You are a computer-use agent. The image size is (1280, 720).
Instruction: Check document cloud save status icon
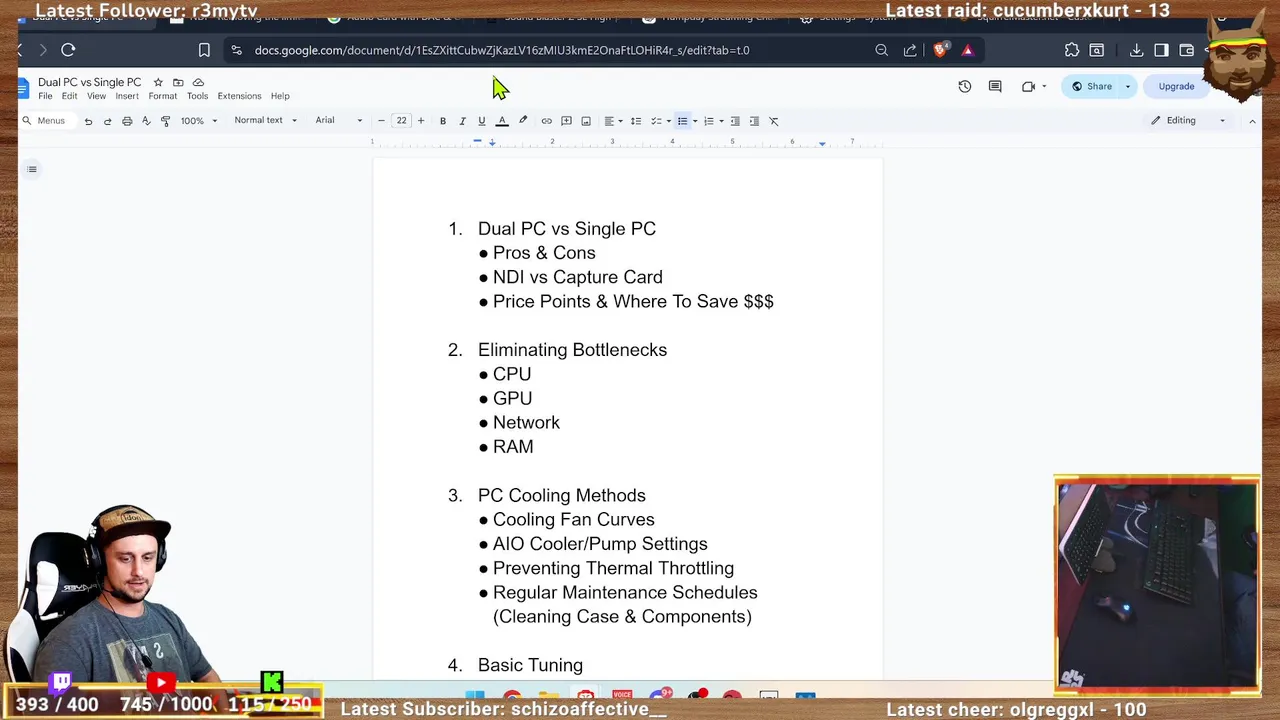198,82
